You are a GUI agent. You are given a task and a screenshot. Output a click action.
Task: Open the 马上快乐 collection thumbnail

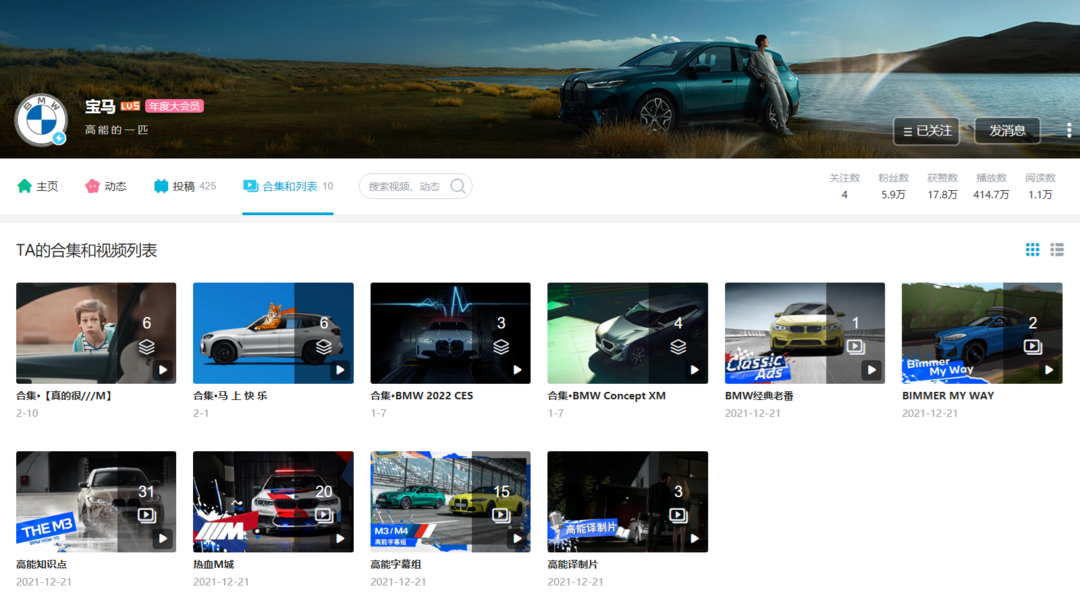[x=273, y=333]
